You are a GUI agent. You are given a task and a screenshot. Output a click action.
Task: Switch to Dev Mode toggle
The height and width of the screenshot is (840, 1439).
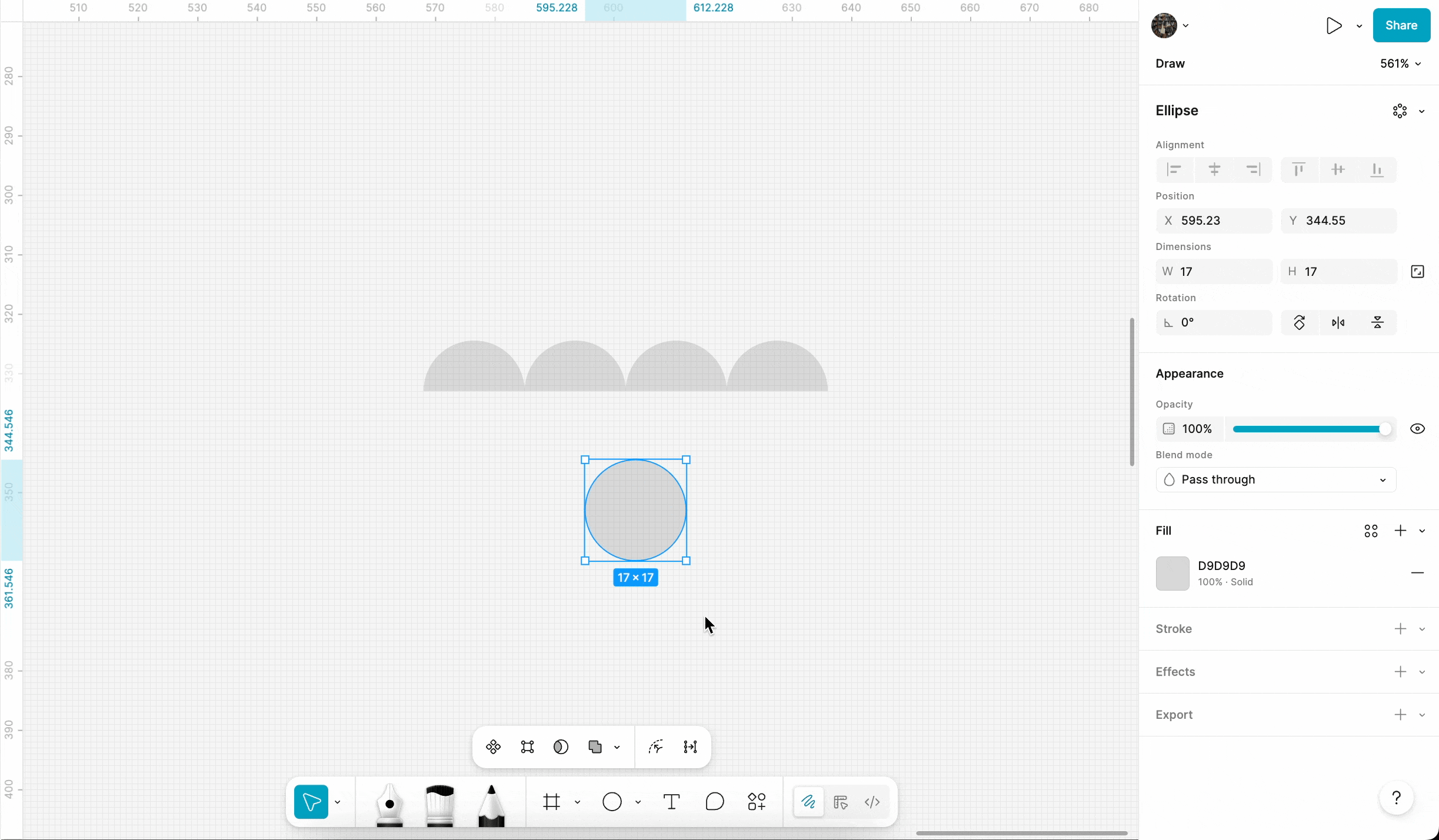872,802
